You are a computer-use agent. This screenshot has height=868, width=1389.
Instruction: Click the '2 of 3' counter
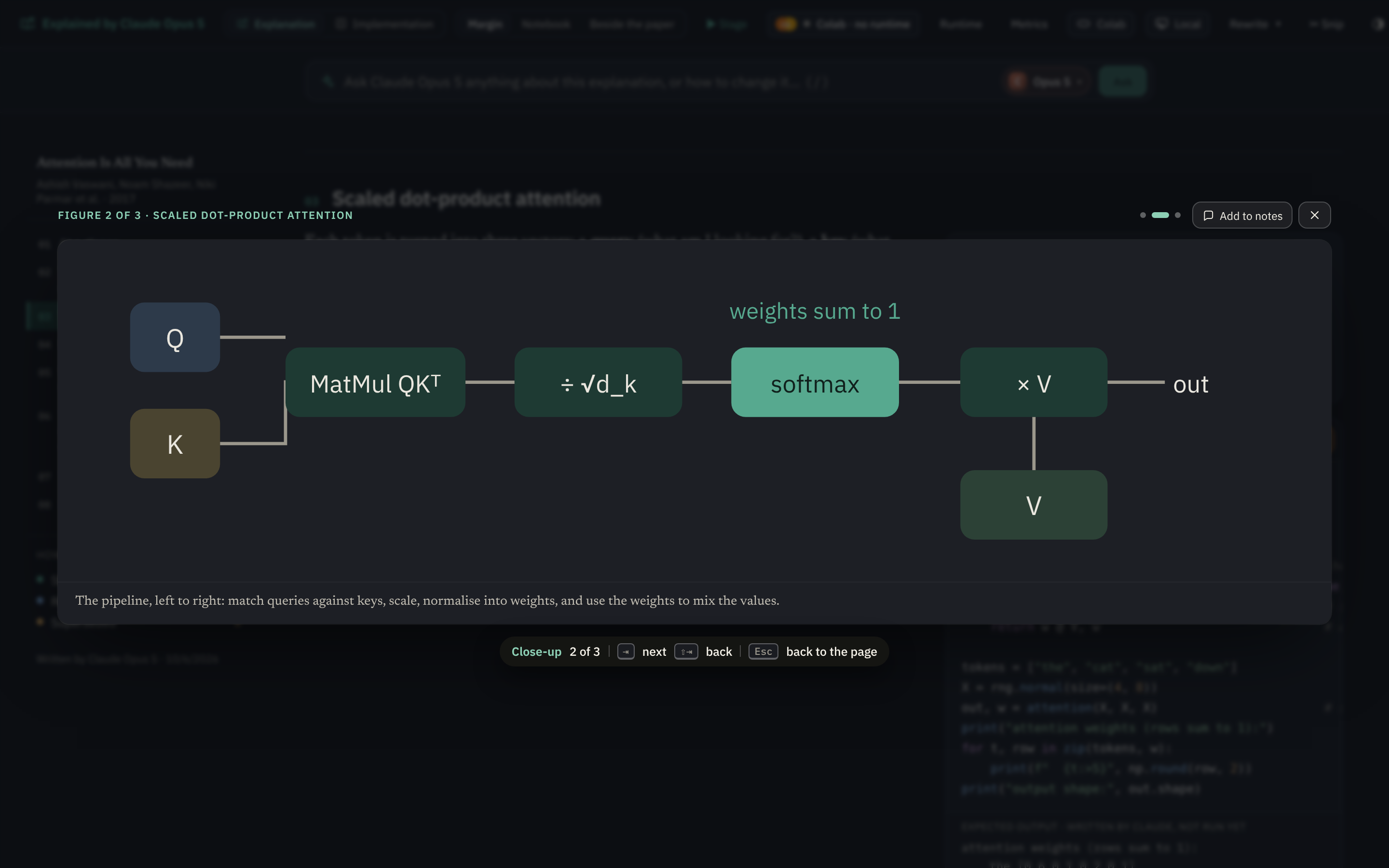585,651
